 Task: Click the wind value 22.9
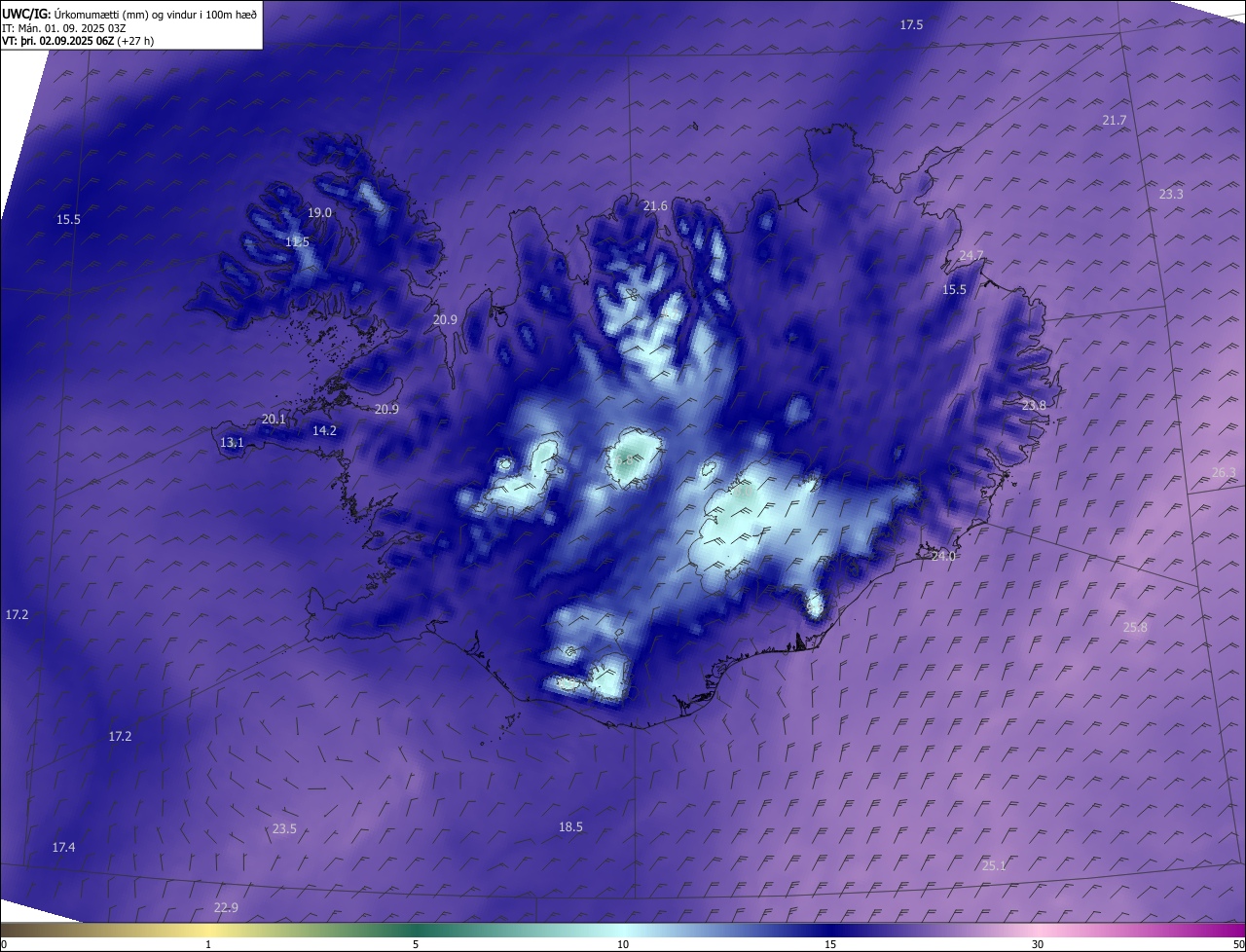coord(226,907)
